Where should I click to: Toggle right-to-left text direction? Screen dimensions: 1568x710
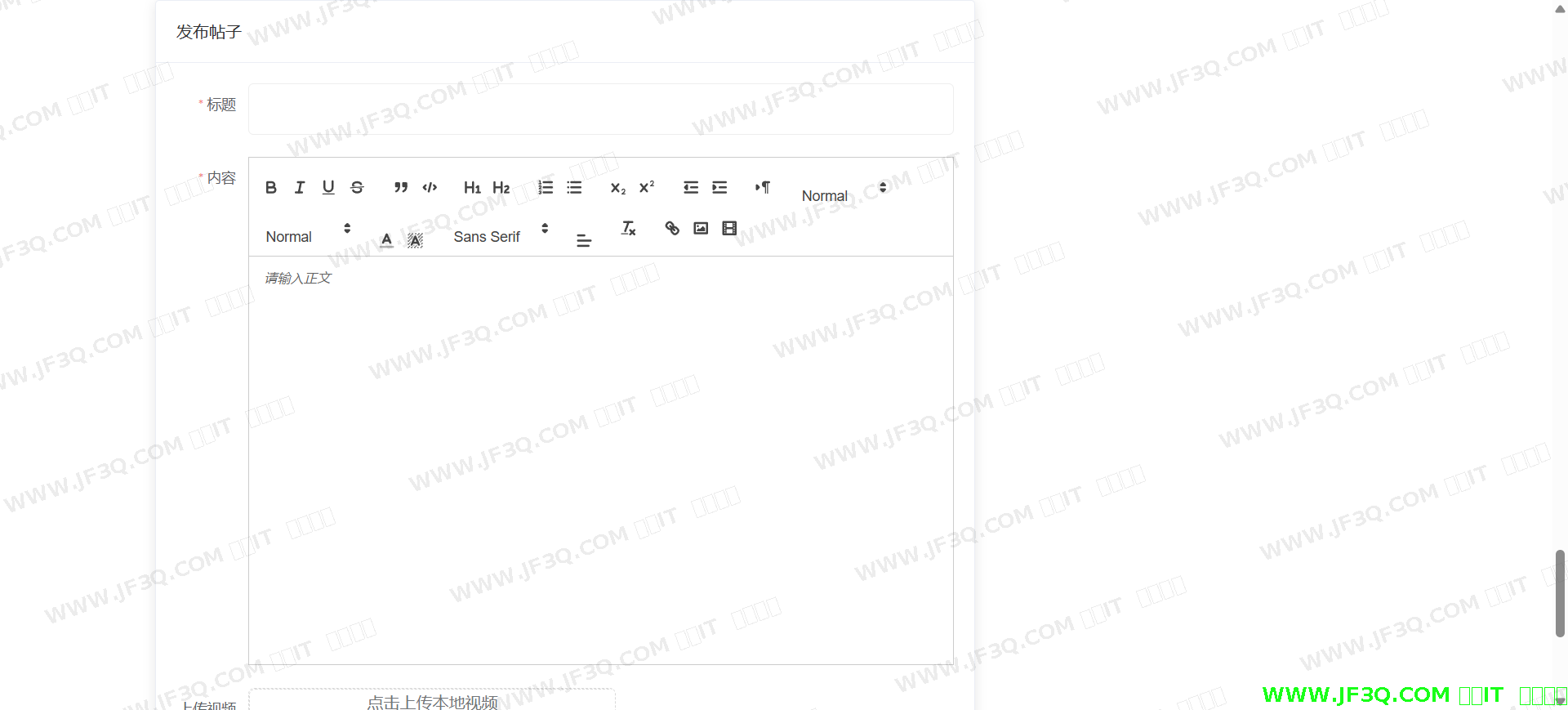click(x=763, y=188)
